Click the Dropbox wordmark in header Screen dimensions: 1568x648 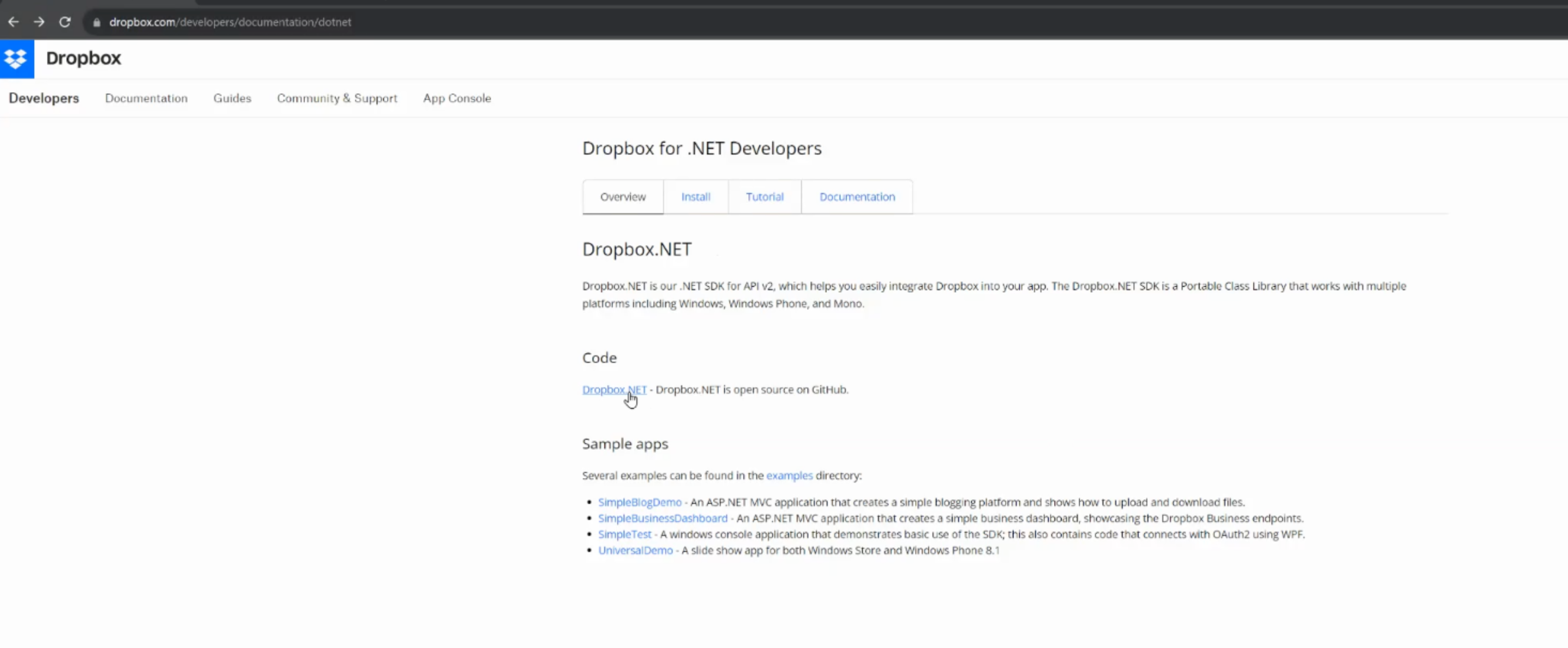coord(83,59)
